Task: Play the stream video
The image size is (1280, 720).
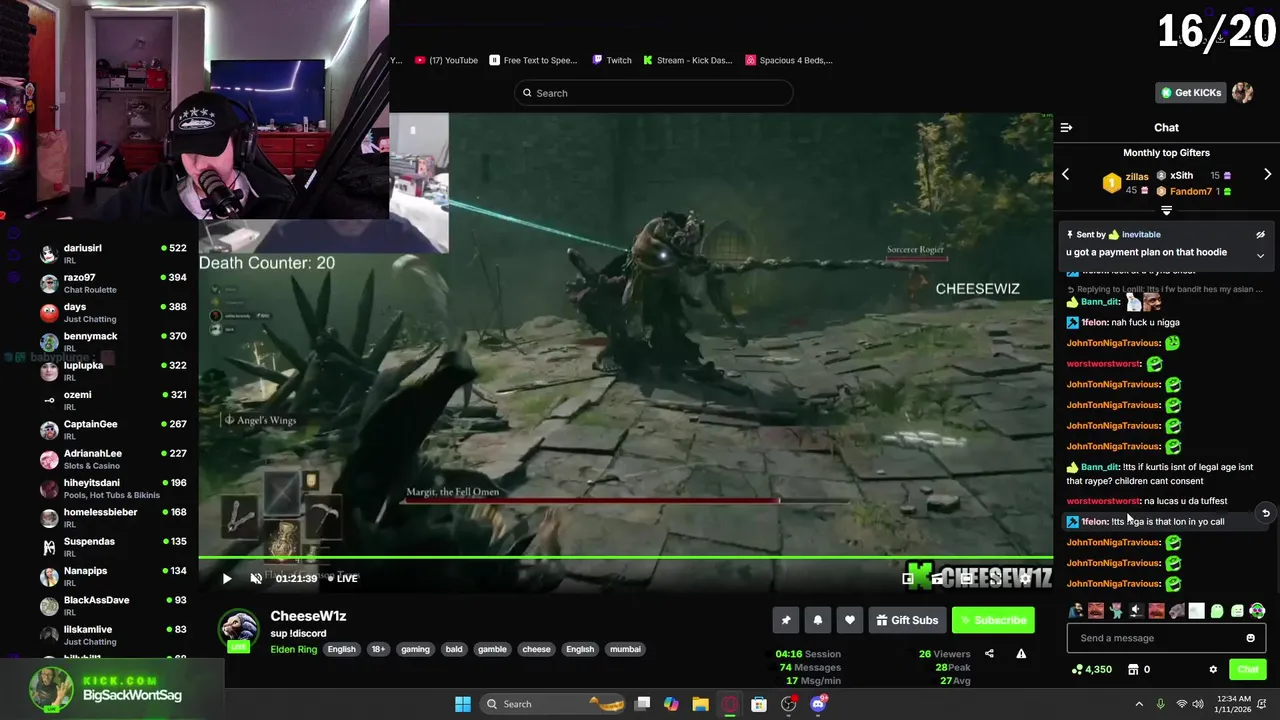Action: 227,578
